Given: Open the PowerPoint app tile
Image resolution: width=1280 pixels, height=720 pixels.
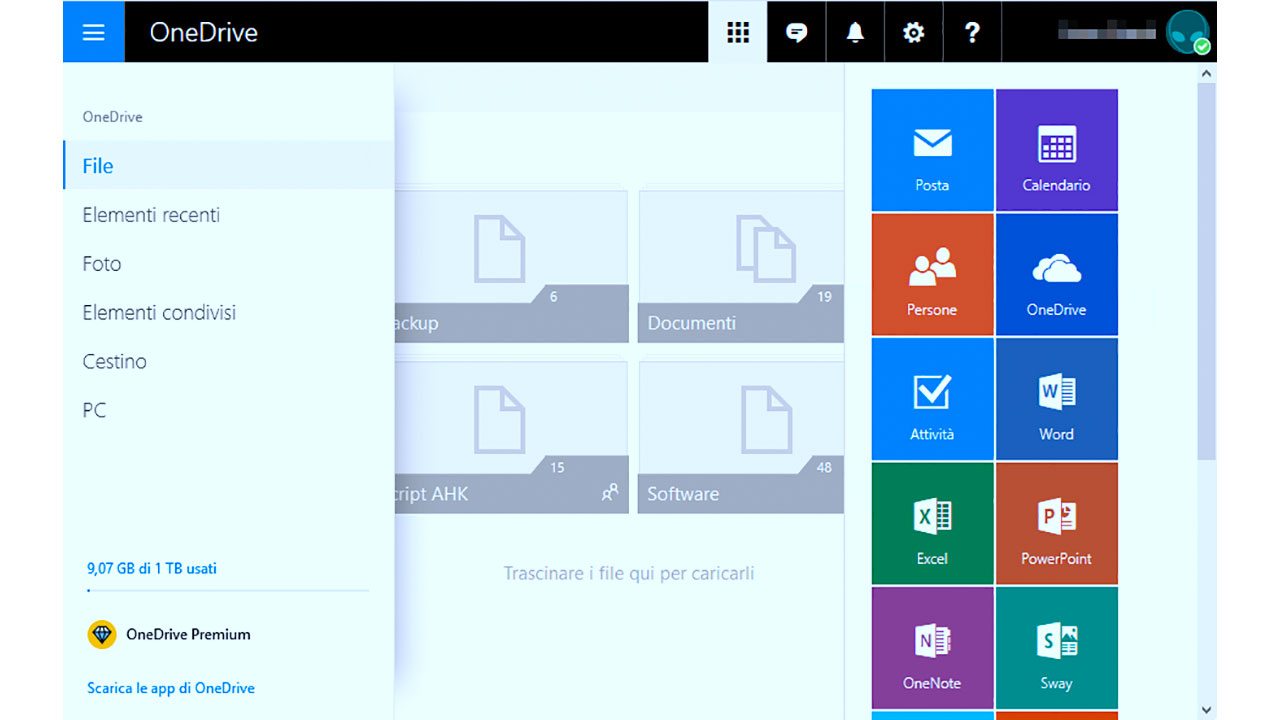Looking at the screenshot, I should (1056, 523).
